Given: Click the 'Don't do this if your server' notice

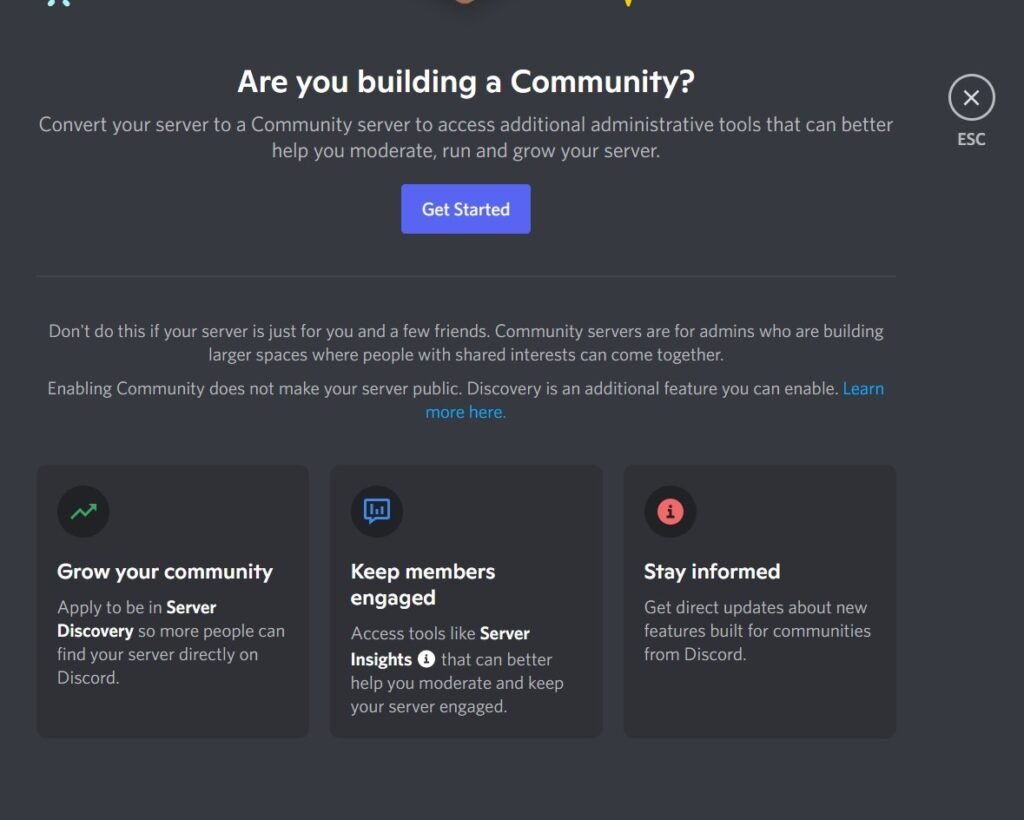Looking at the screenshot, I should pos(466,343).
